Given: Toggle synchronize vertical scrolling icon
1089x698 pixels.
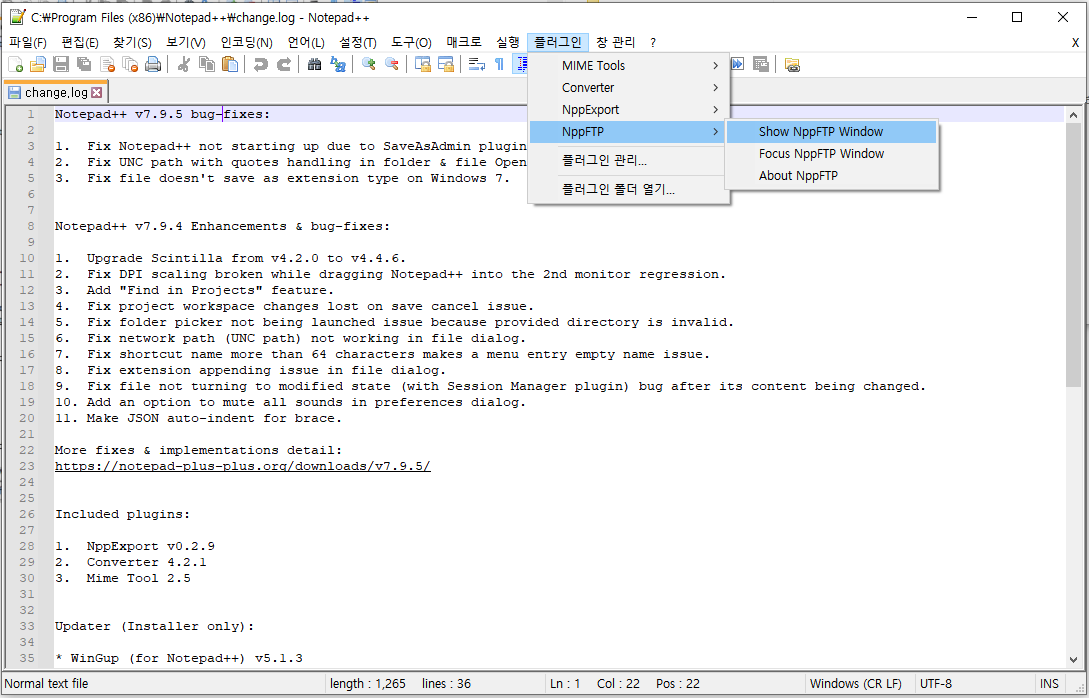Looking at the screenshot, I should point(422,65).
